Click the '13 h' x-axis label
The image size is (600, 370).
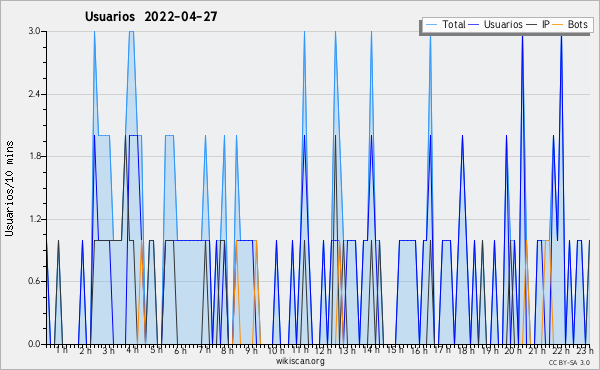coord(347,350)
